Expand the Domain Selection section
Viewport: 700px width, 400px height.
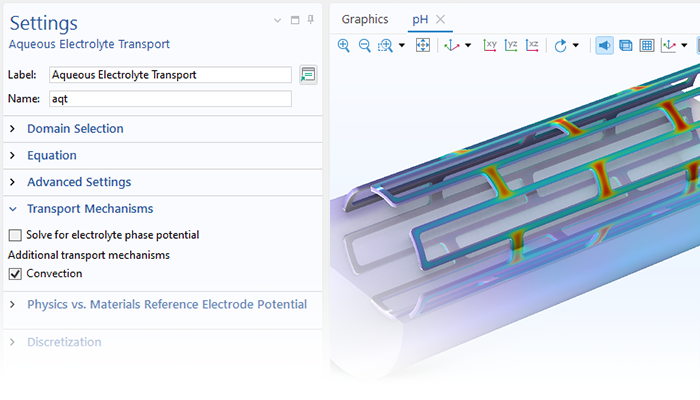coord(12,129)
